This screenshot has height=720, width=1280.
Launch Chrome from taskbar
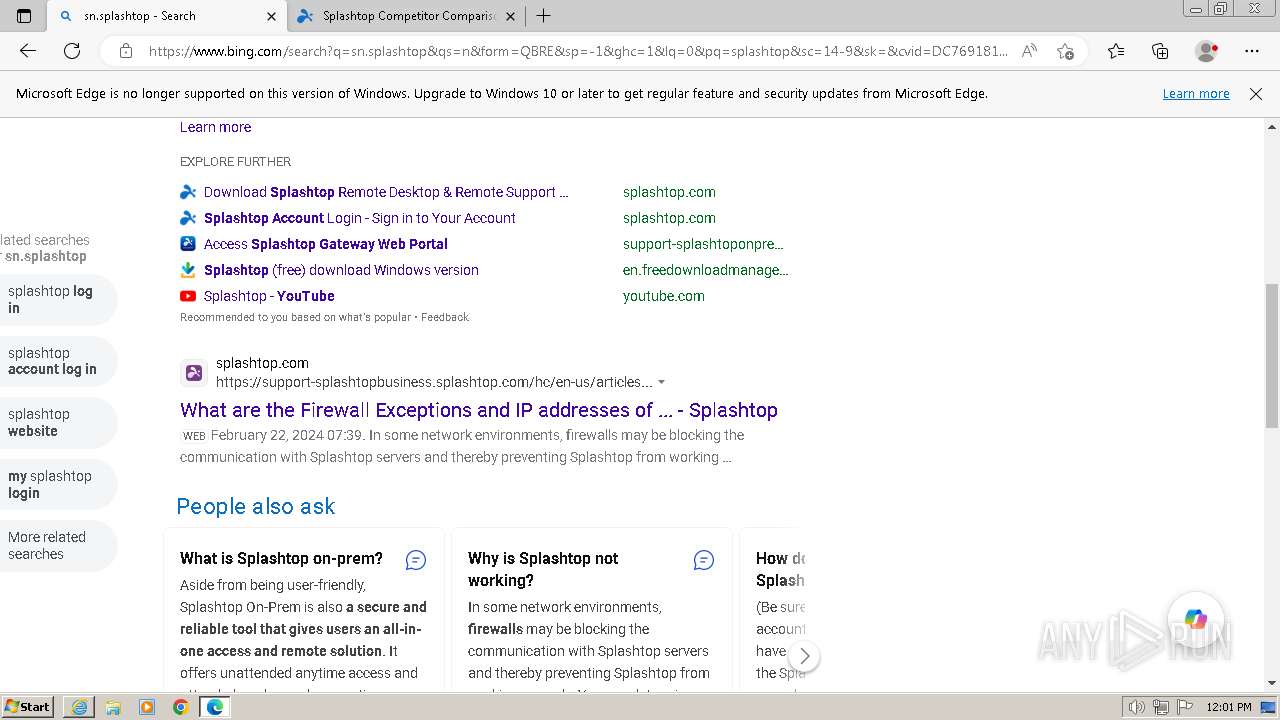(x=180, y=707)
